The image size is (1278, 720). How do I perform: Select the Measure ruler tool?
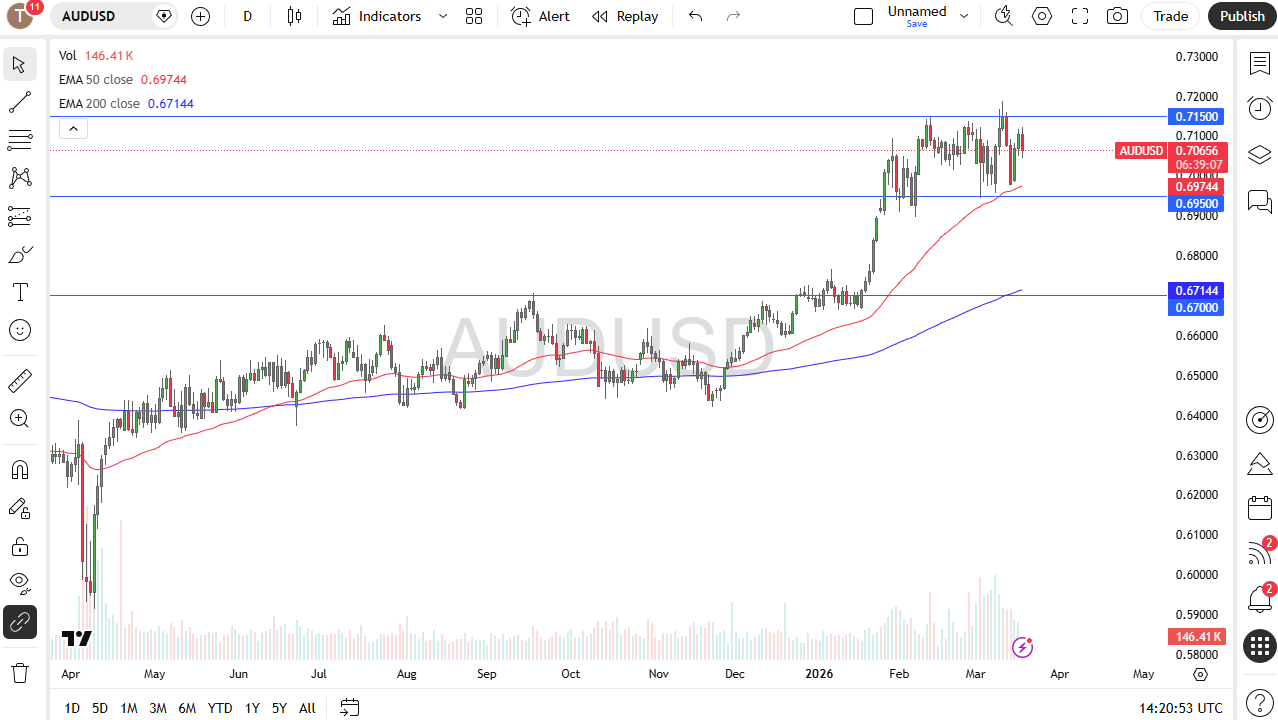20,380
